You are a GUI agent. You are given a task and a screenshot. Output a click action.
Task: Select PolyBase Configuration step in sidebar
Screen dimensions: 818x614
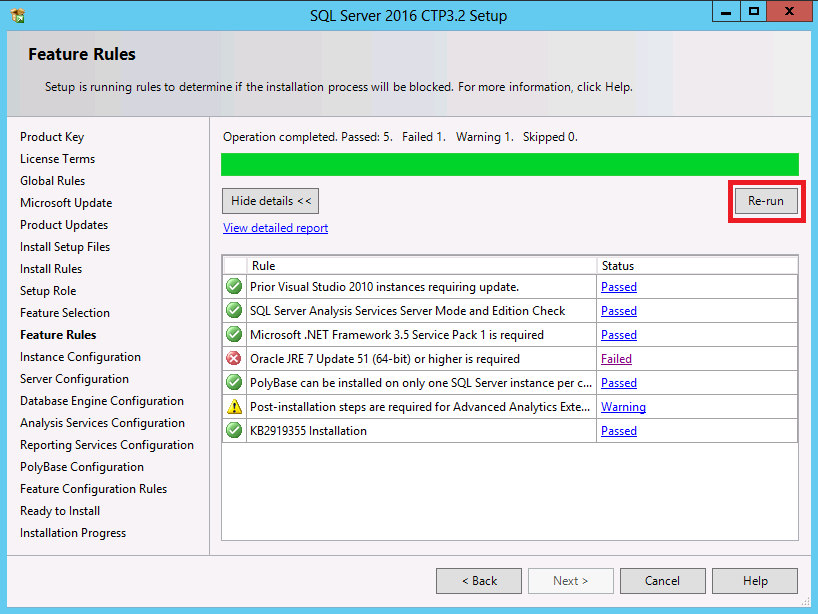pyautogui.click(x=82, y=466)
